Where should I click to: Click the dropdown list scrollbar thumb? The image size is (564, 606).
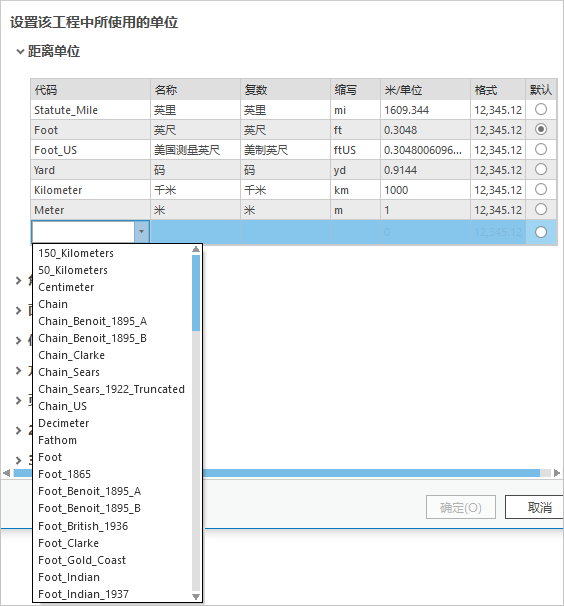click(196, 293)
